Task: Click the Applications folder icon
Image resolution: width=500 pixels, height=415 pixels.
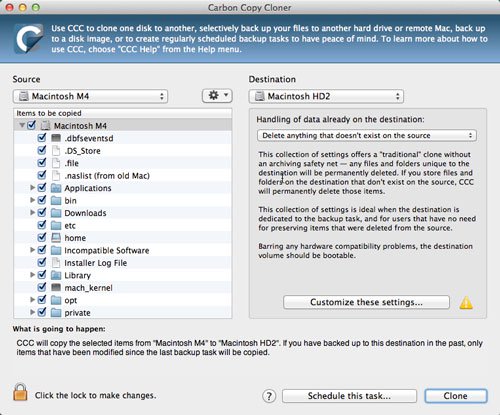Action: click(56, 188)
